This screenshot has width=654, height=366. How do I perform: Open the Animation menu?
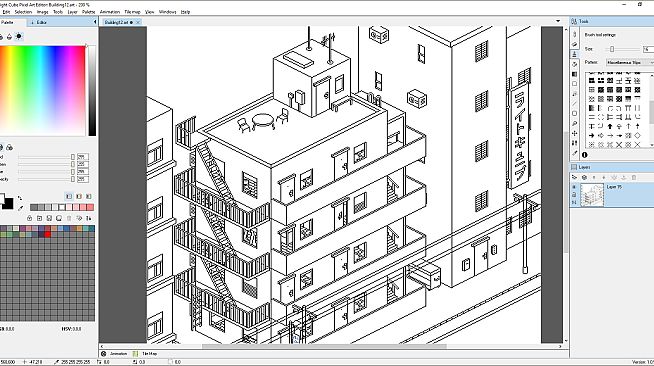pos(110,12)
